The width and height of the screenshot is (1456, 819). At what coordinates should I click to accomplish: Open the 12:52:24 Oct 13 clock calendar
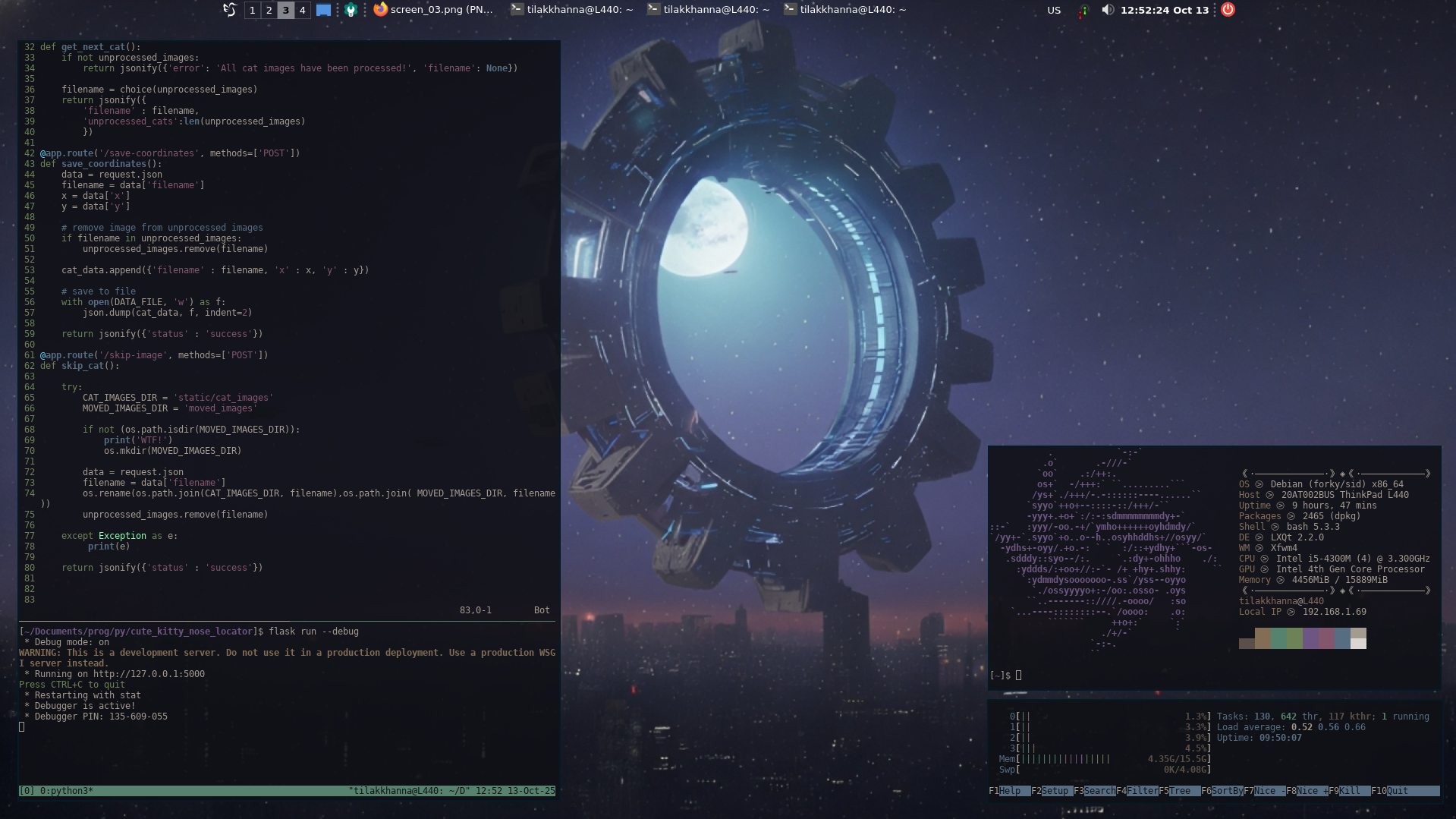1164,10
